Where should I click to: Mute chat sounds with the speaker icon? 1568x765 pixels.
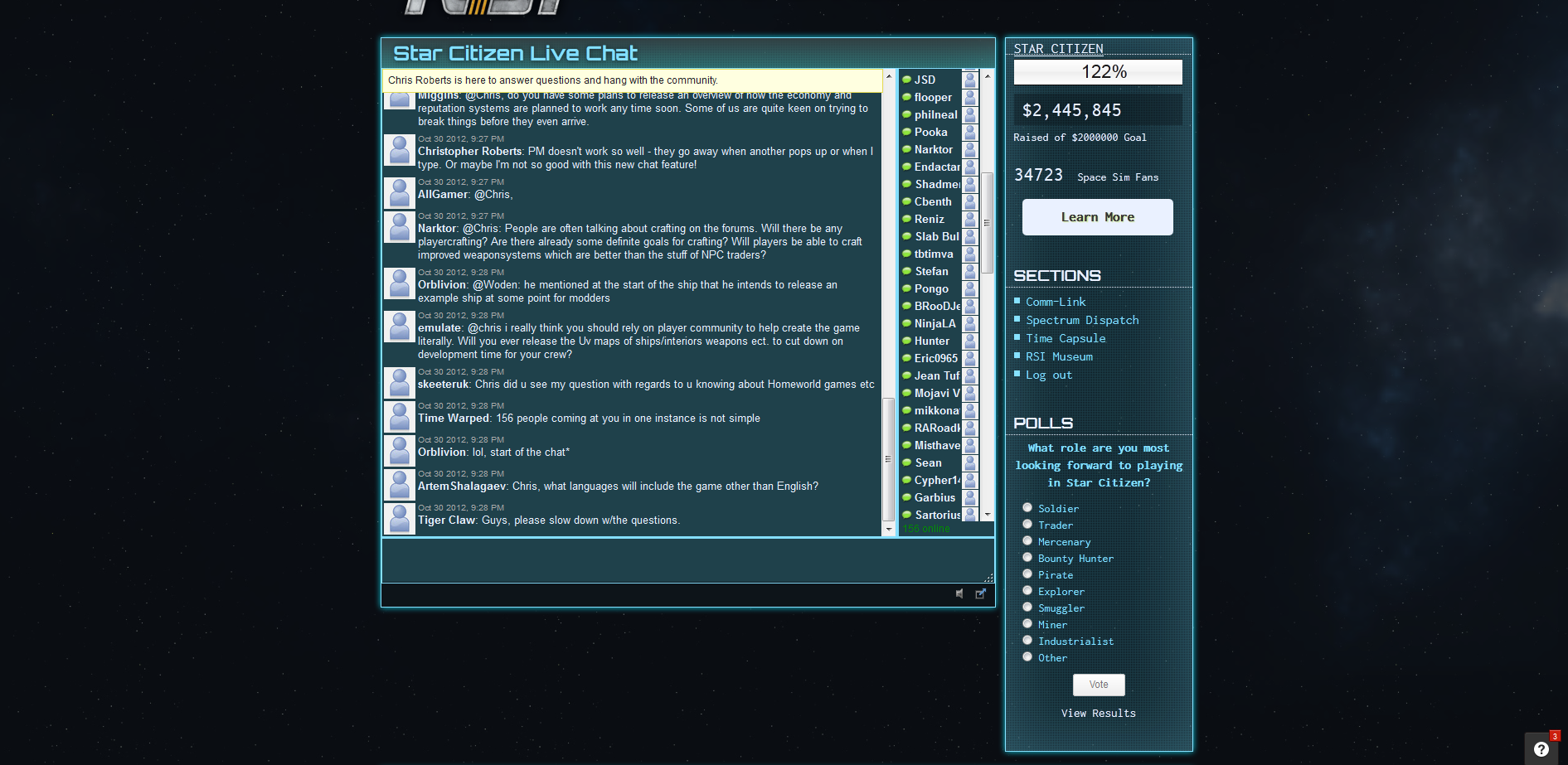click(959, 593)
